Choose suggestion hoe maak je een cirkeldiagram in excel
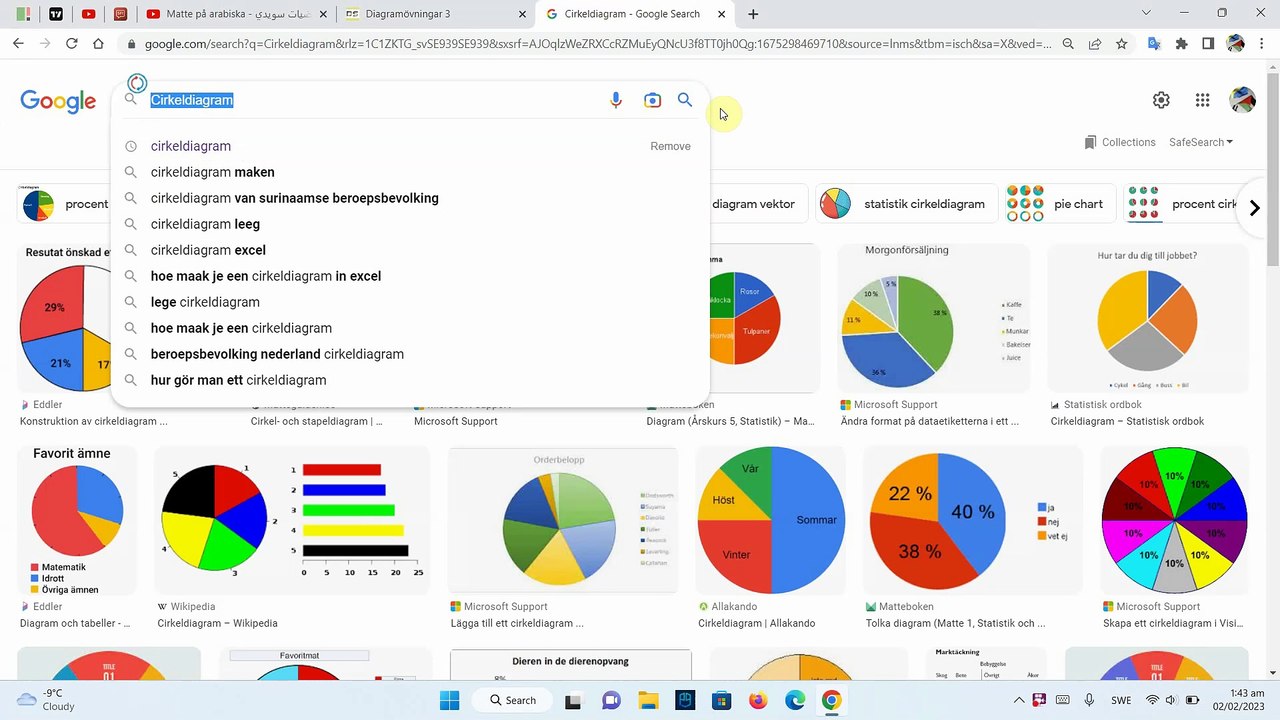Viewport: 1280px width, 720px height. click(410, 276)
